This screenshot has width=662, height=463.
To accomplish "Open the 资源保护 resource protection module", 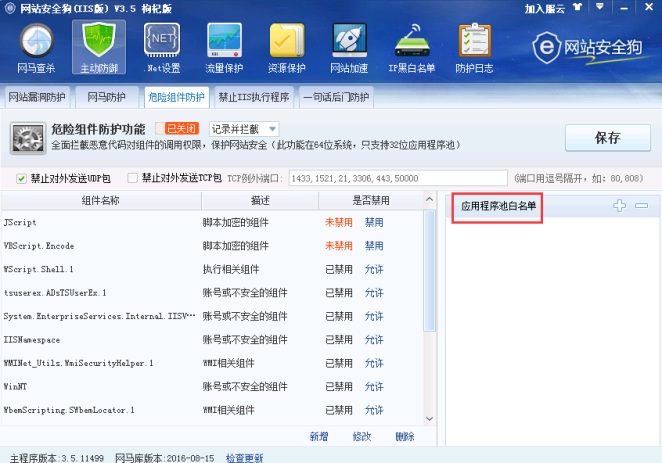I will coord(288,48).
